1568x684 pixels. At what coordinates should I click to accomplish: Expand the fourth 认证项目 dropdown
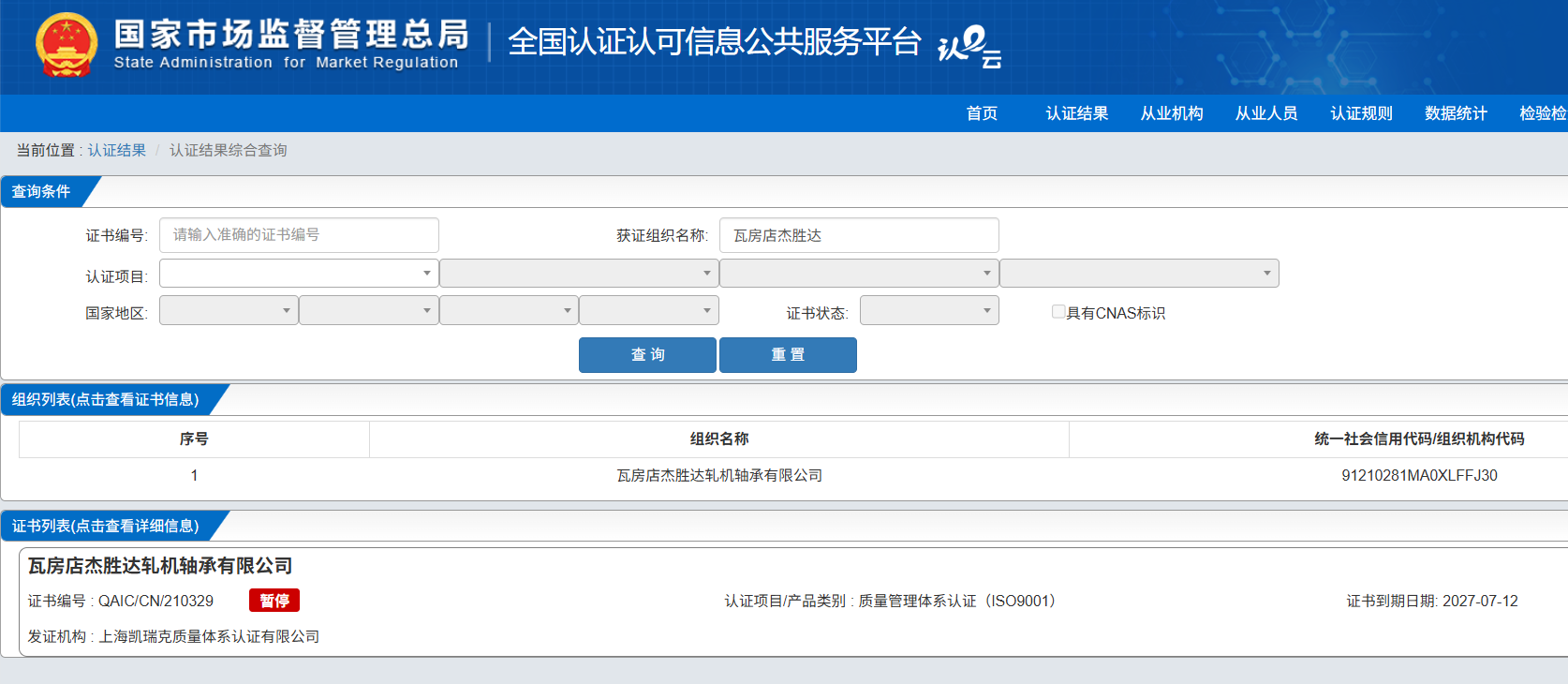(x=1139, y=274)
